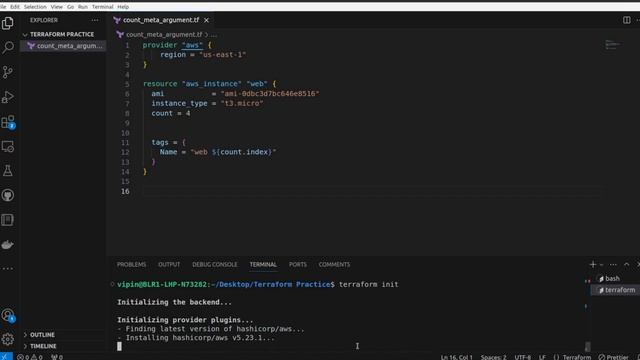Open the Go menu
This screenshot has height=360, width=640.
(x=71, y=7)
